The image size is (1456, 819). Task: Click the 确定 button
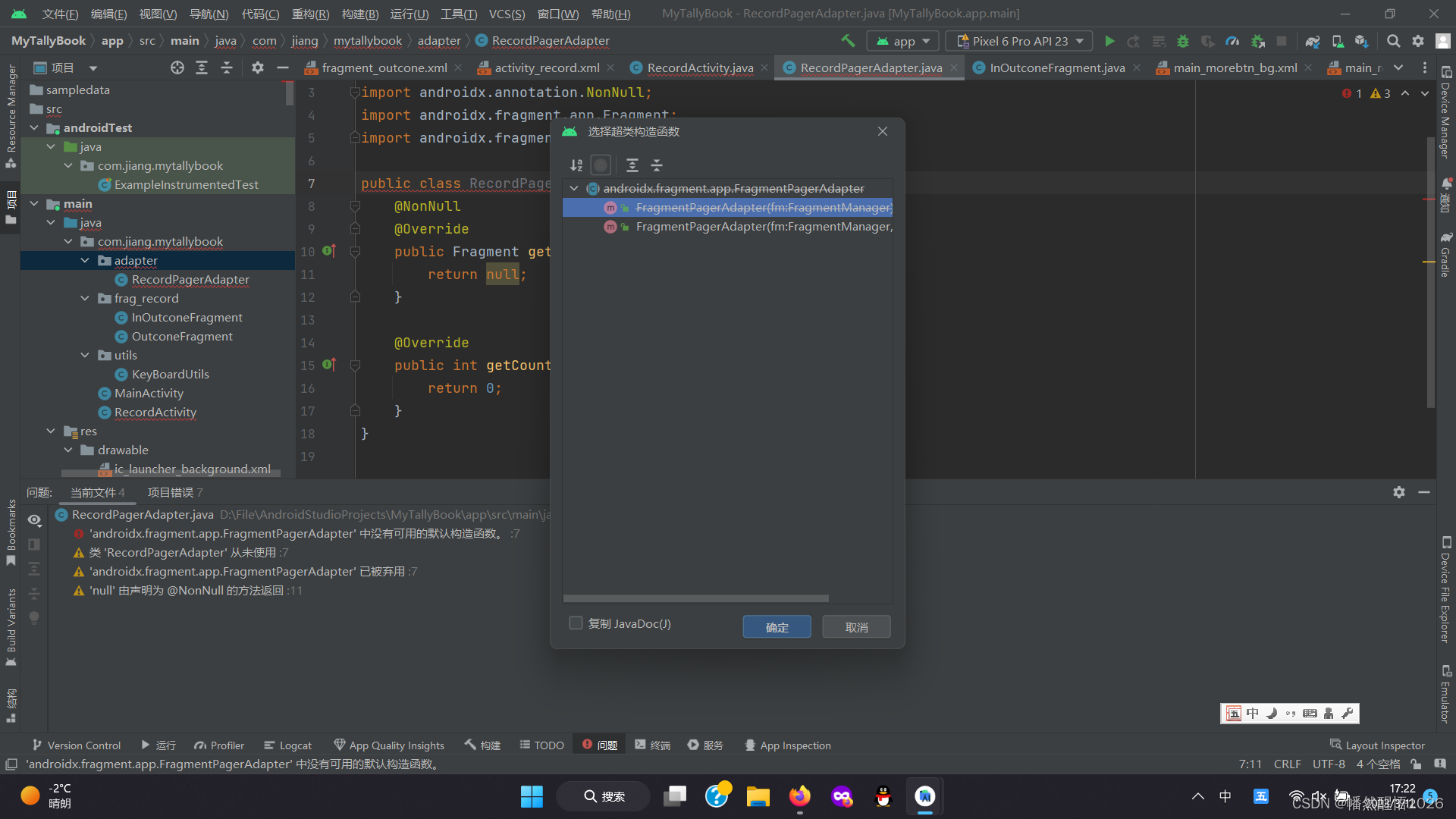click(777, 627)
